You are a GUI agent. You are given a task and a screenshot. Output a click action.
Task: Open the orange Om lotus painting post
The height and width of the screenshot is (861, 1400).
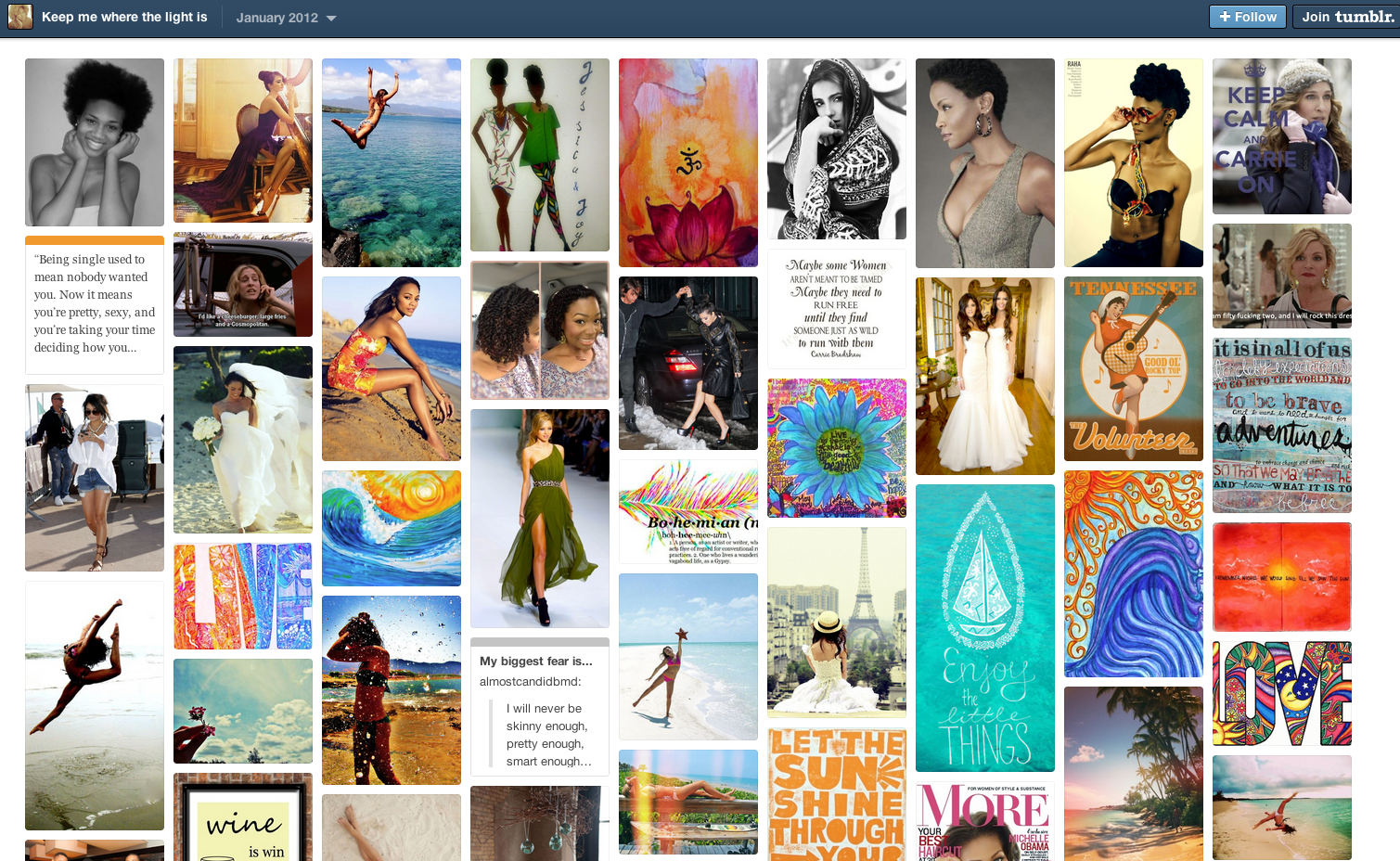click(687, 162)
